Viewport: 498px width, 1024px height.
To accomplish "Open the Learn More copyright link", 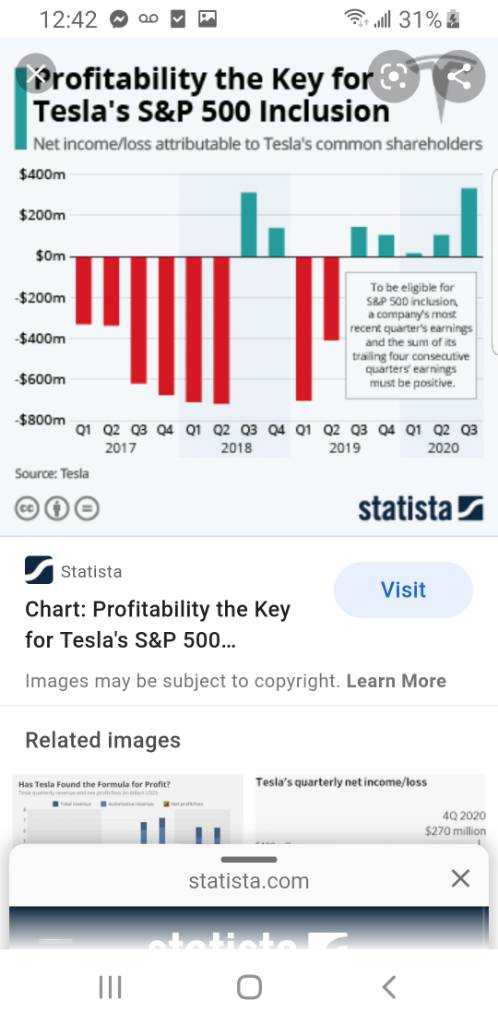I will click(x=396, y=681).
